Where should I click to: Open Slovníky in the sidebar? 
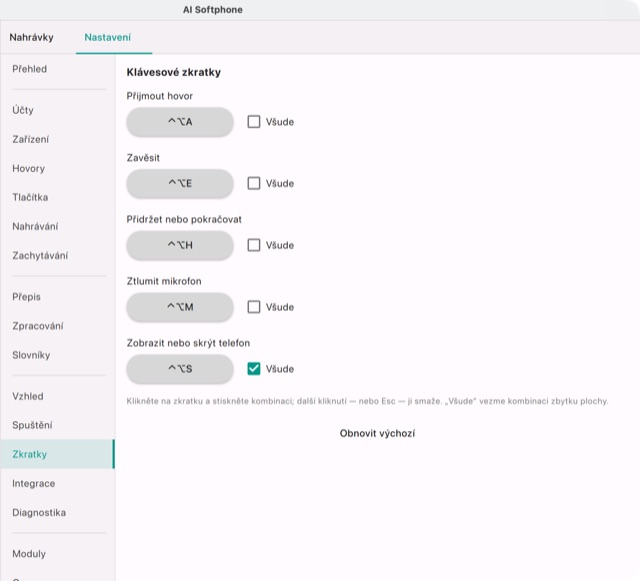pyautogui.click(x=31, y=355)
